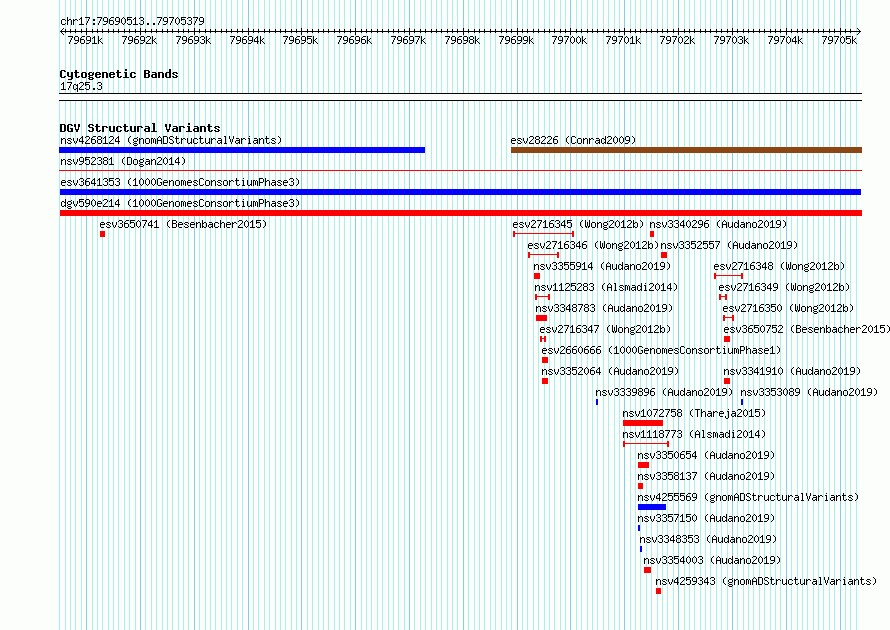
Task: Select the red nsv1072758 variant bar
Action: pyautogui.click(x=643, y=423)
